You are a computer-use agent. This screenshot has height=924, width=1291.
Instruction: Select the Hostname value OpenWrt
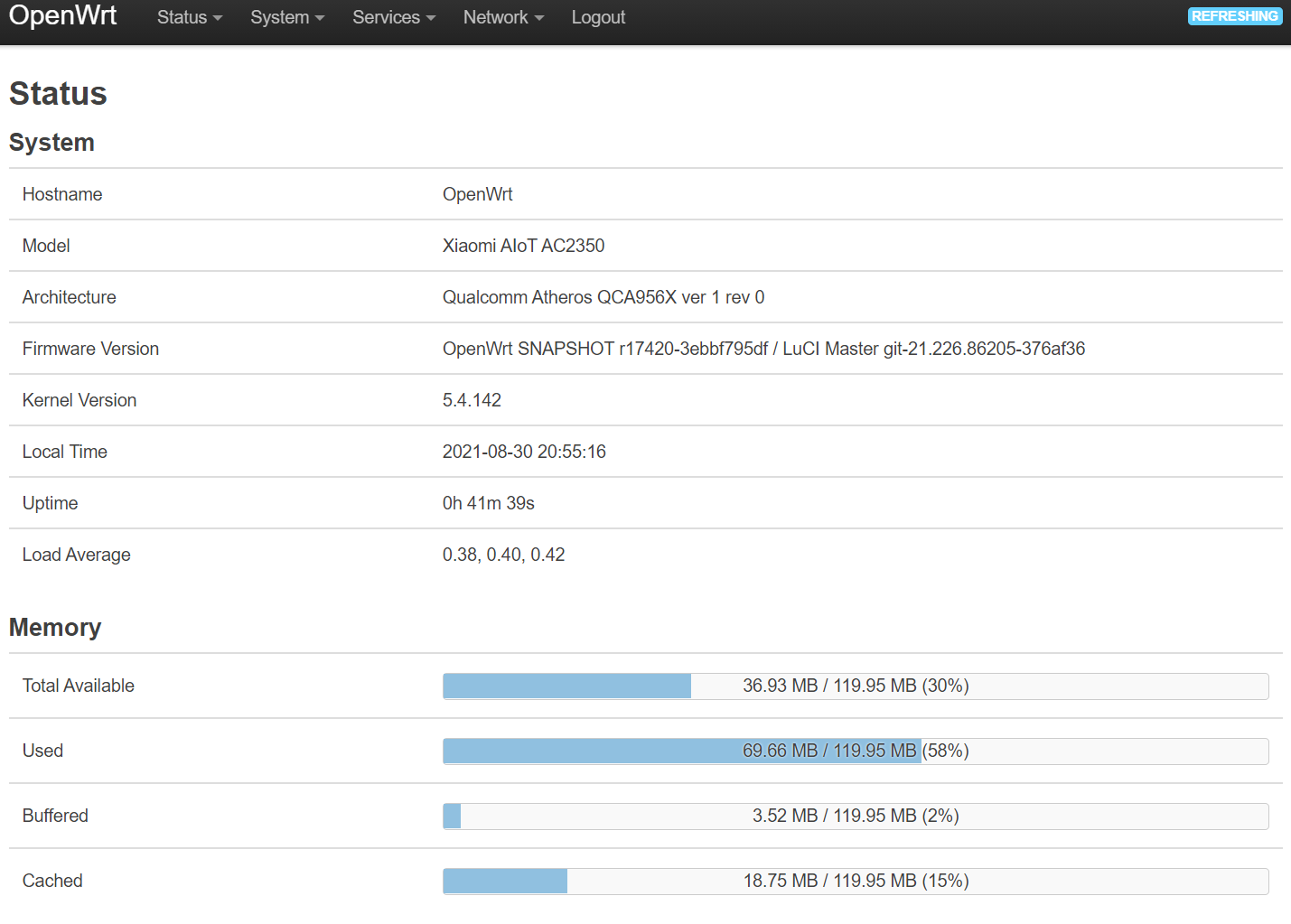[x=477, y=194]
